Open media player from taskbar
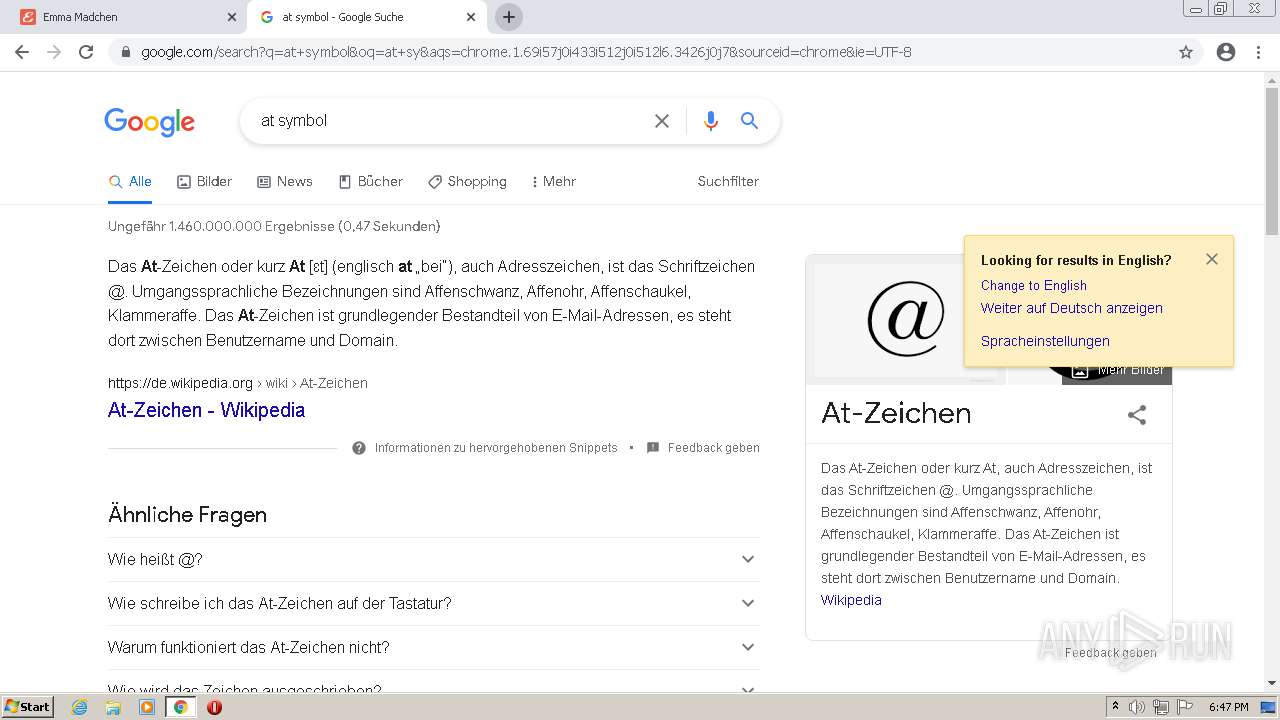The width and height of the screenshot is (1280, 720). pyautogui.click(x=147, y=707)
